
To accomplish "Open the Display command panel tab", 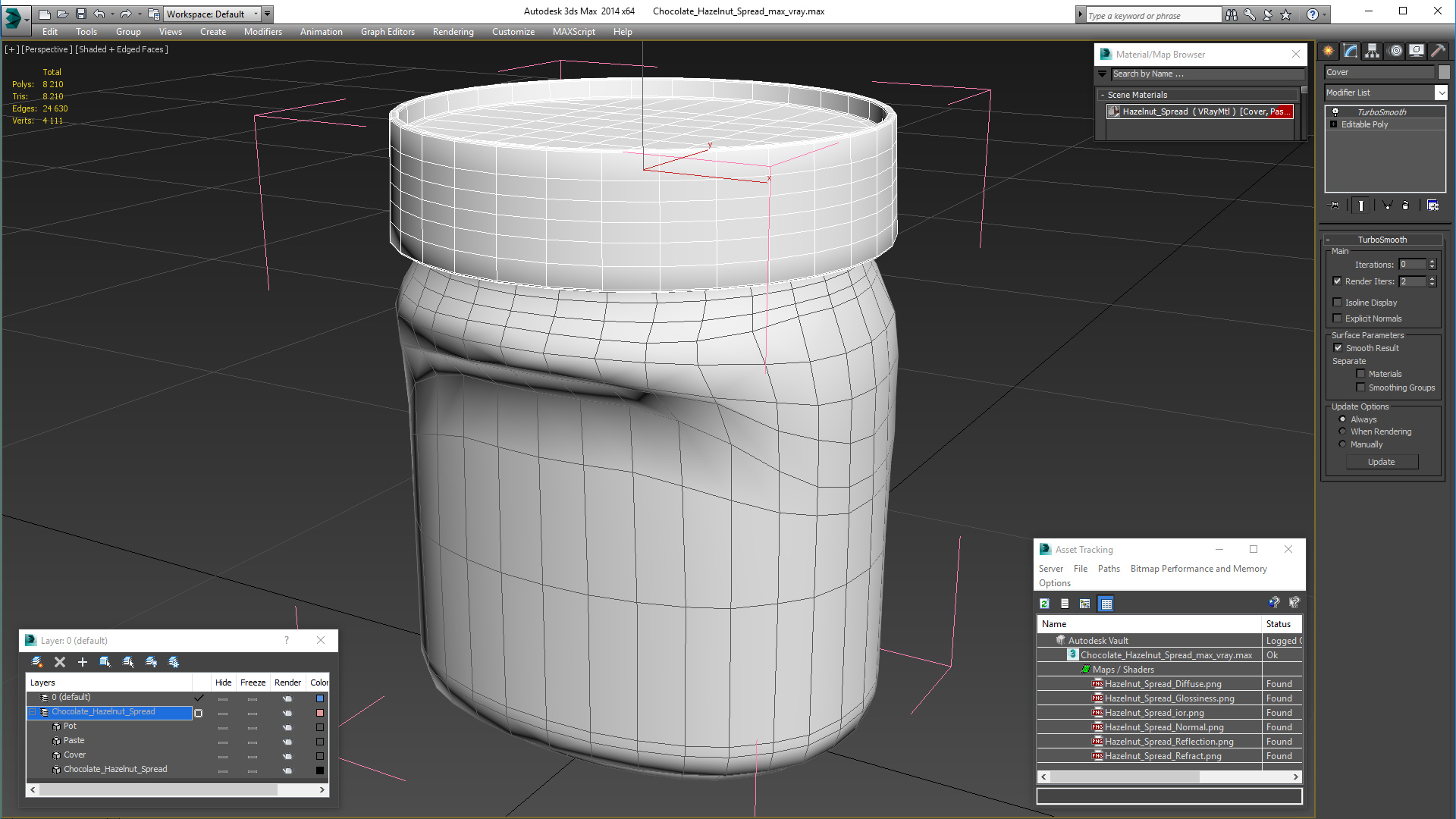I will pyautogui.click(x=1417, y=51).
